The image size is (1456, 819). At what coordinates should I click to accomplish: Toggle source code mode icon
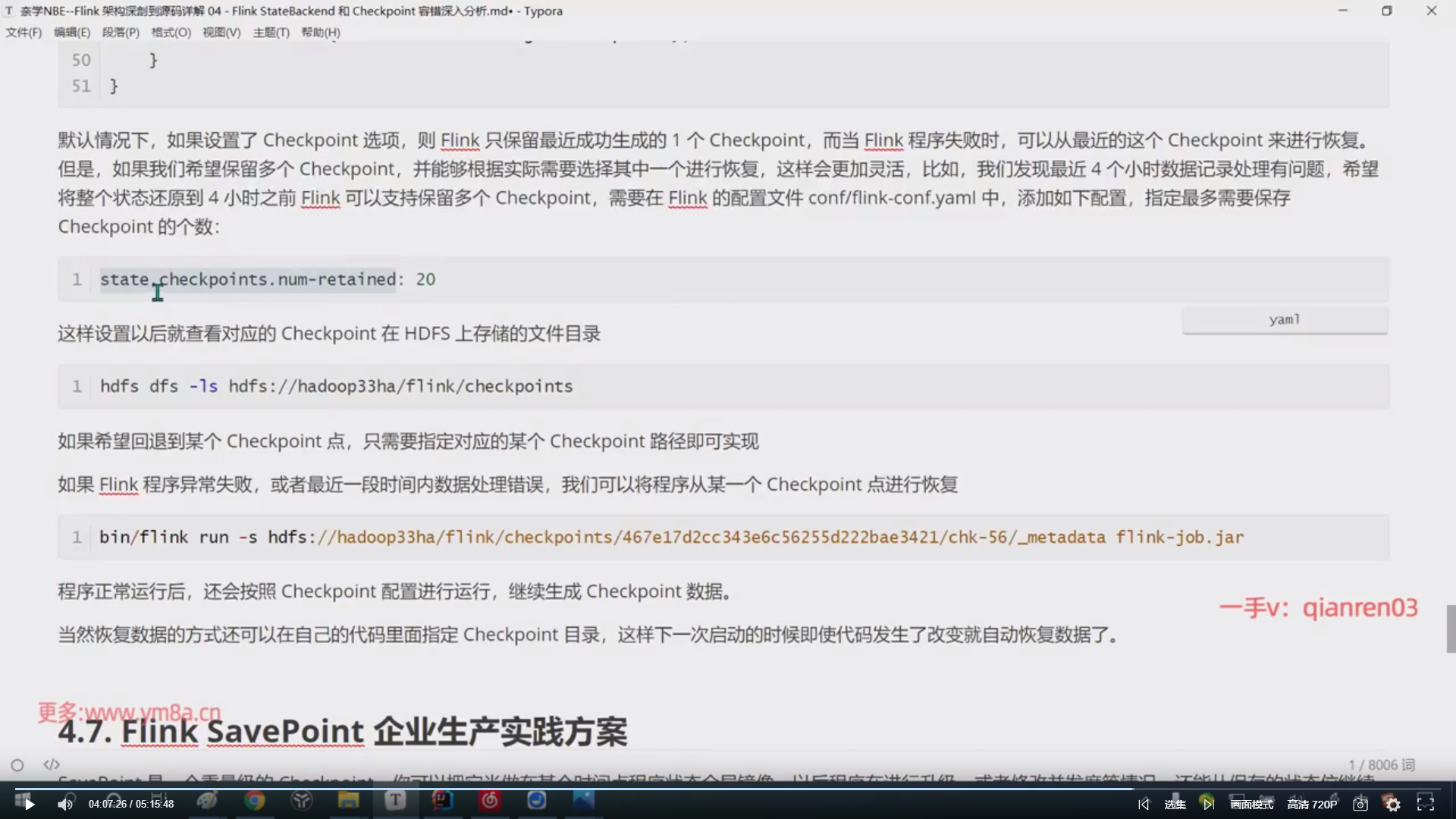coord(52,764)
